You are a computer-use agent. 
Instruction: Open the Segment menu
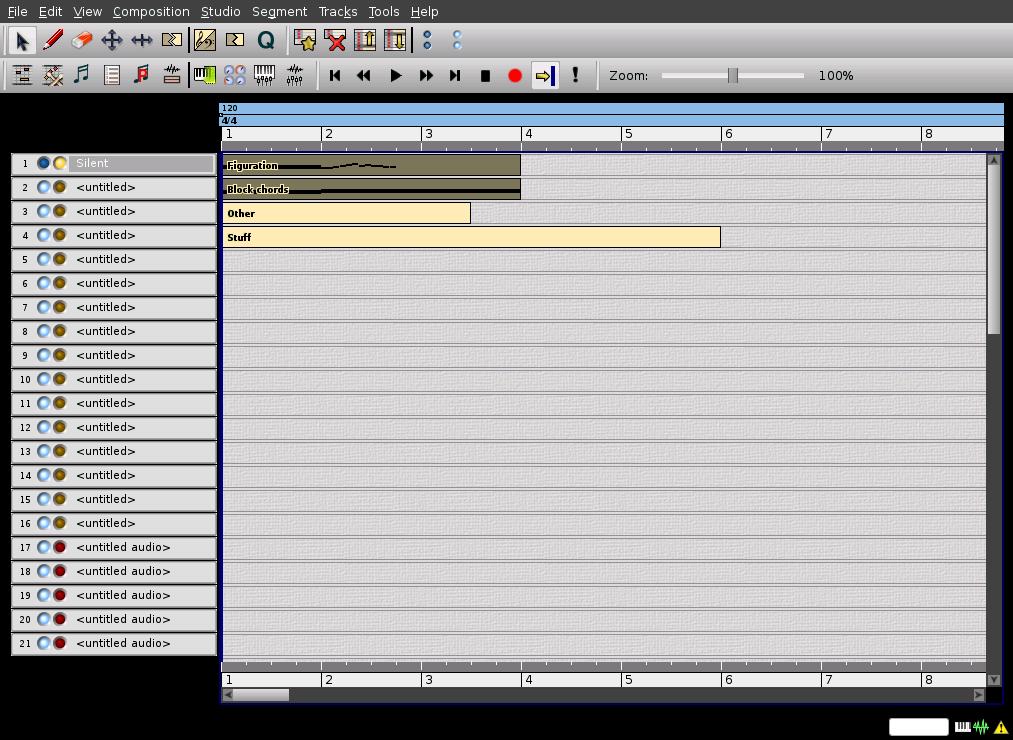click(x=279, y=11)
